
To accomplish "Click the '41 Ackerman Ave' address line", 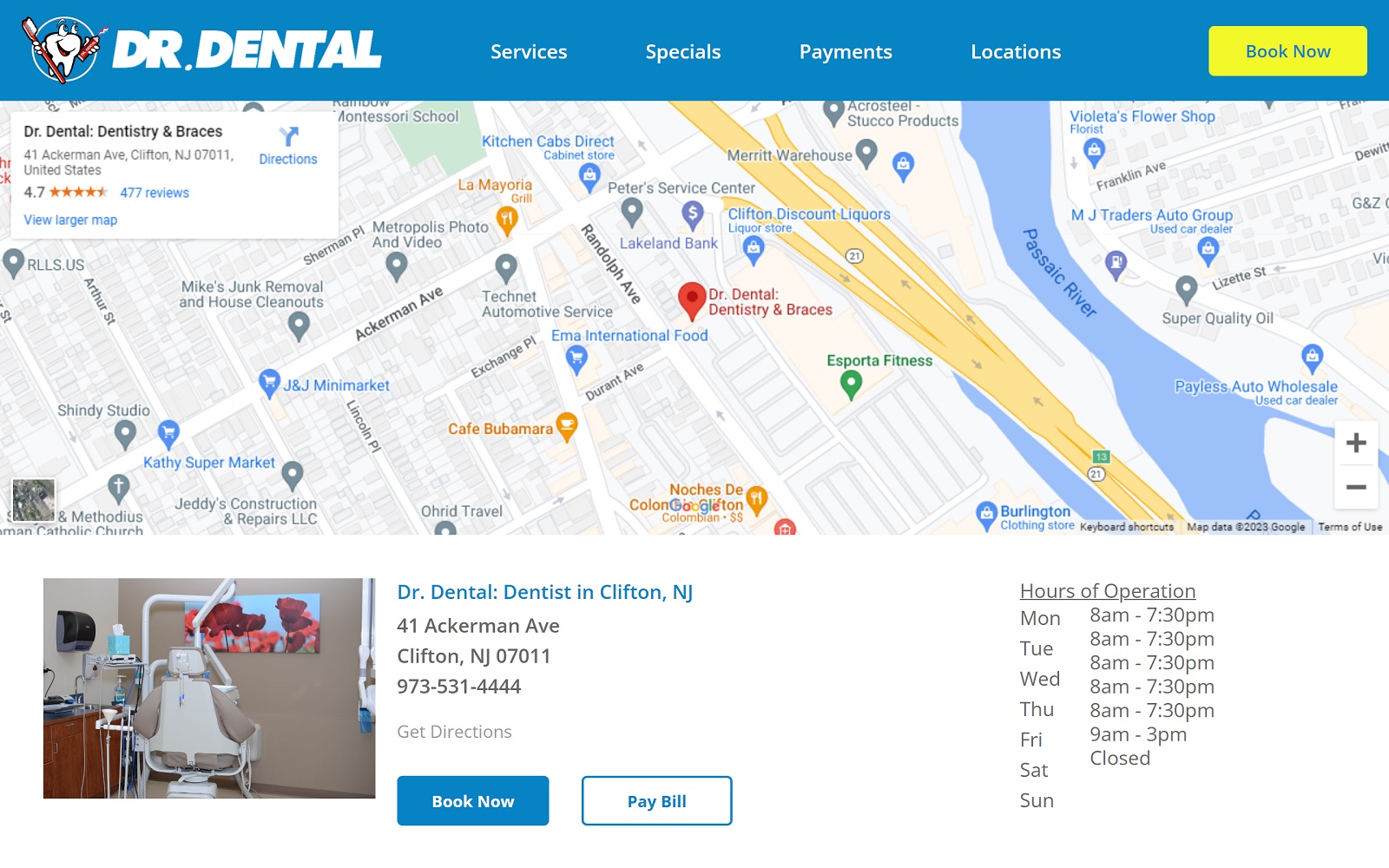I will (x=478, y=626).
